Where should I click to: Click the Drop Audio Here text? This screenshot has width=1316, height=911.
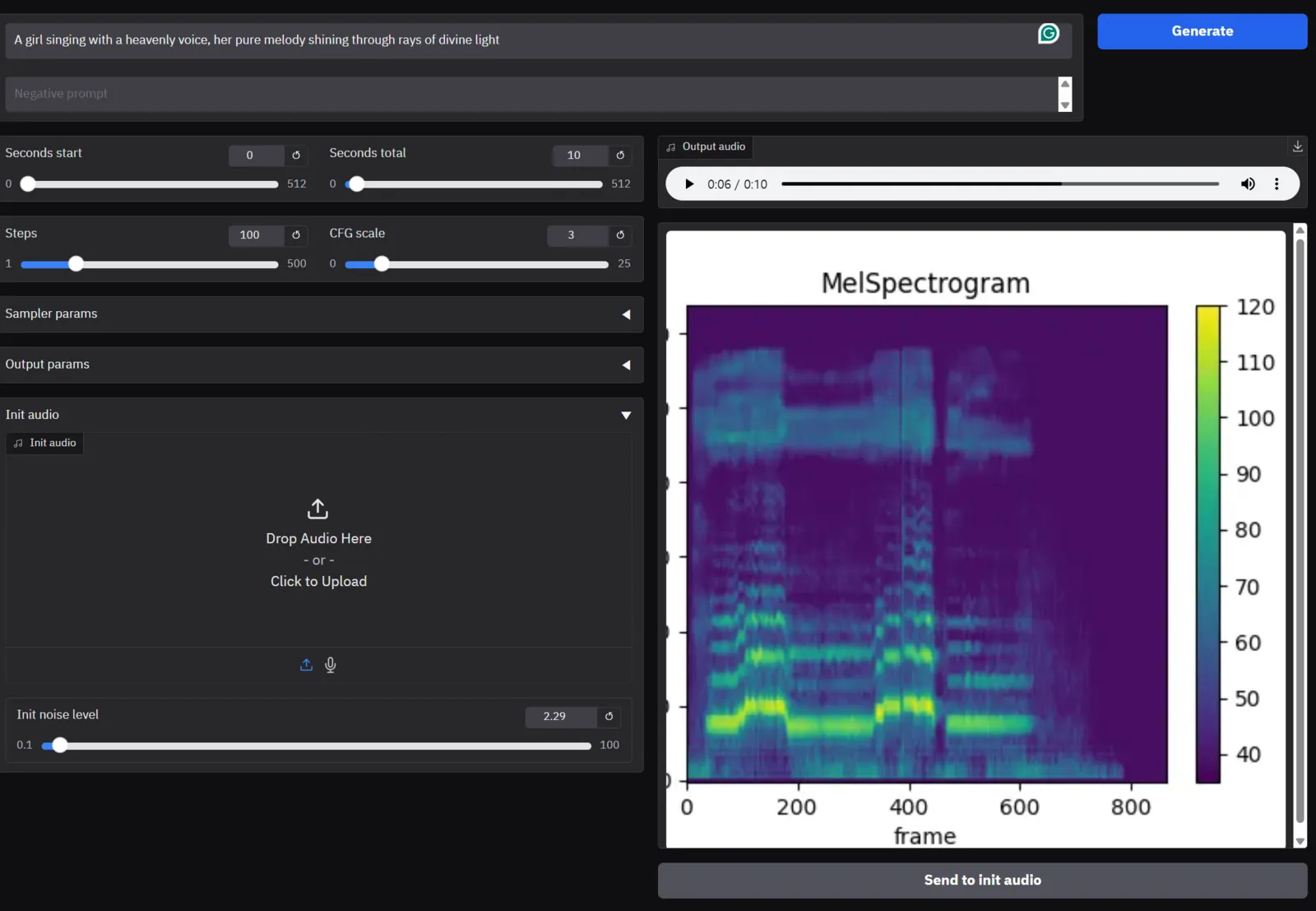tap(318, 538)
